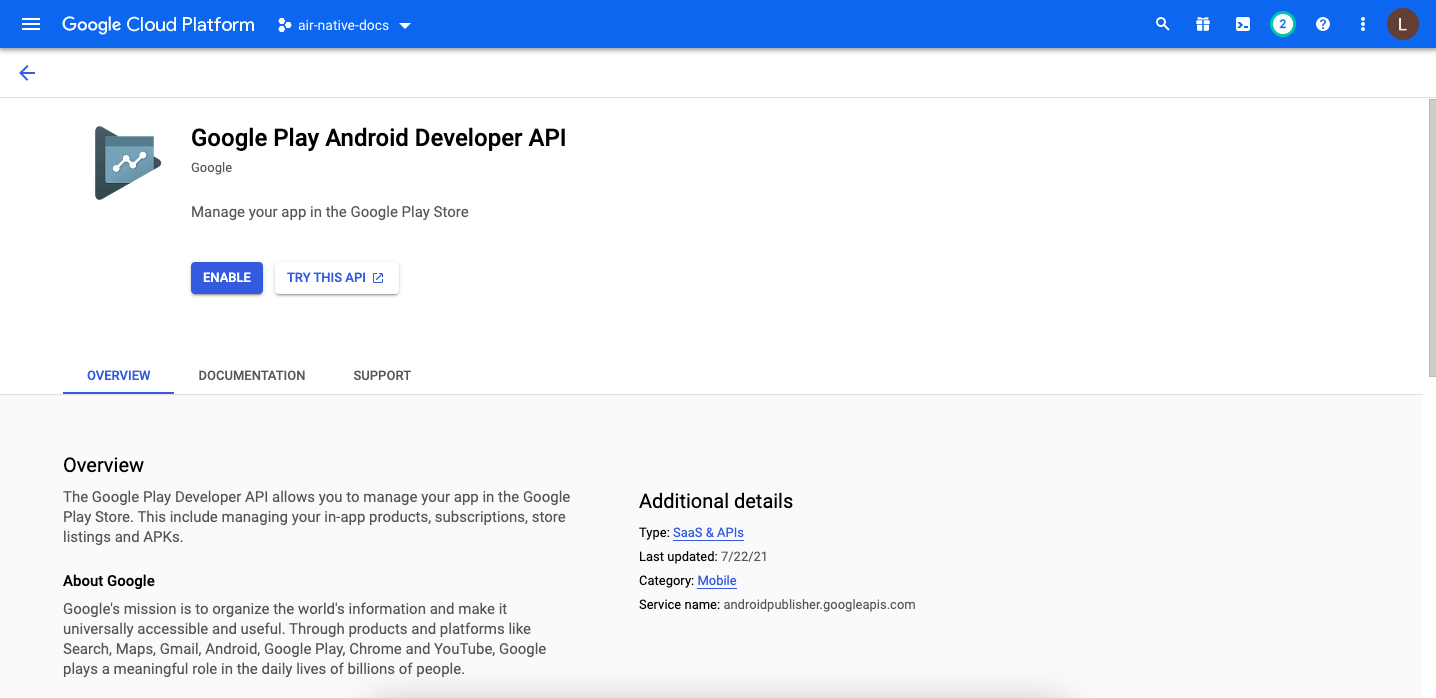This screenshot has width=1436, height=698.
Task: Click the user account avatar
Action: 1402,24
